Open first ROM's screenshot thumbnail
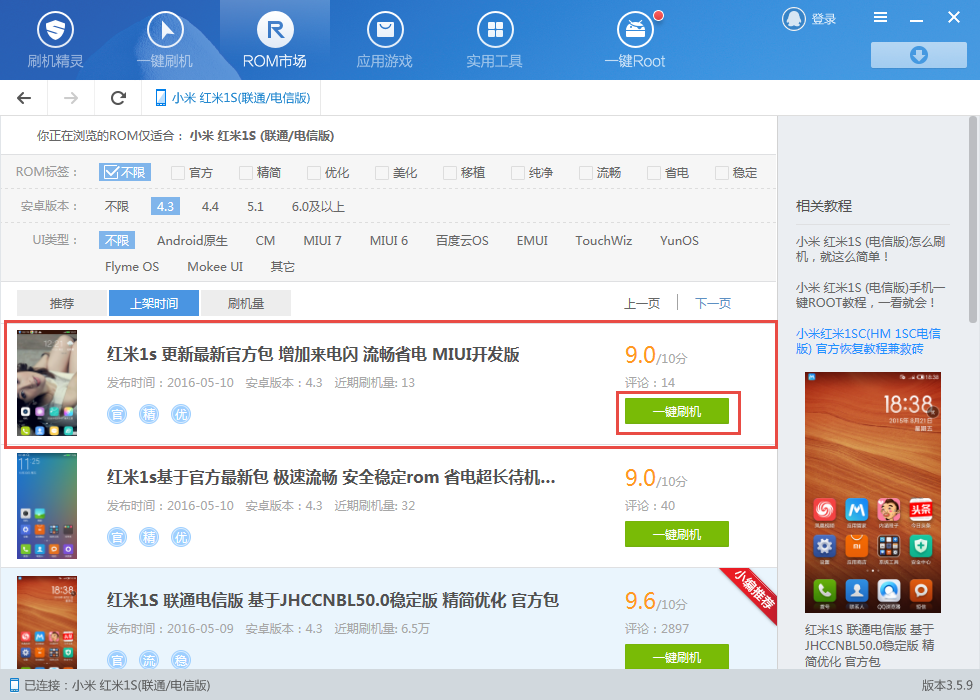This screenshot has width=980, height=700. point(47,382)
